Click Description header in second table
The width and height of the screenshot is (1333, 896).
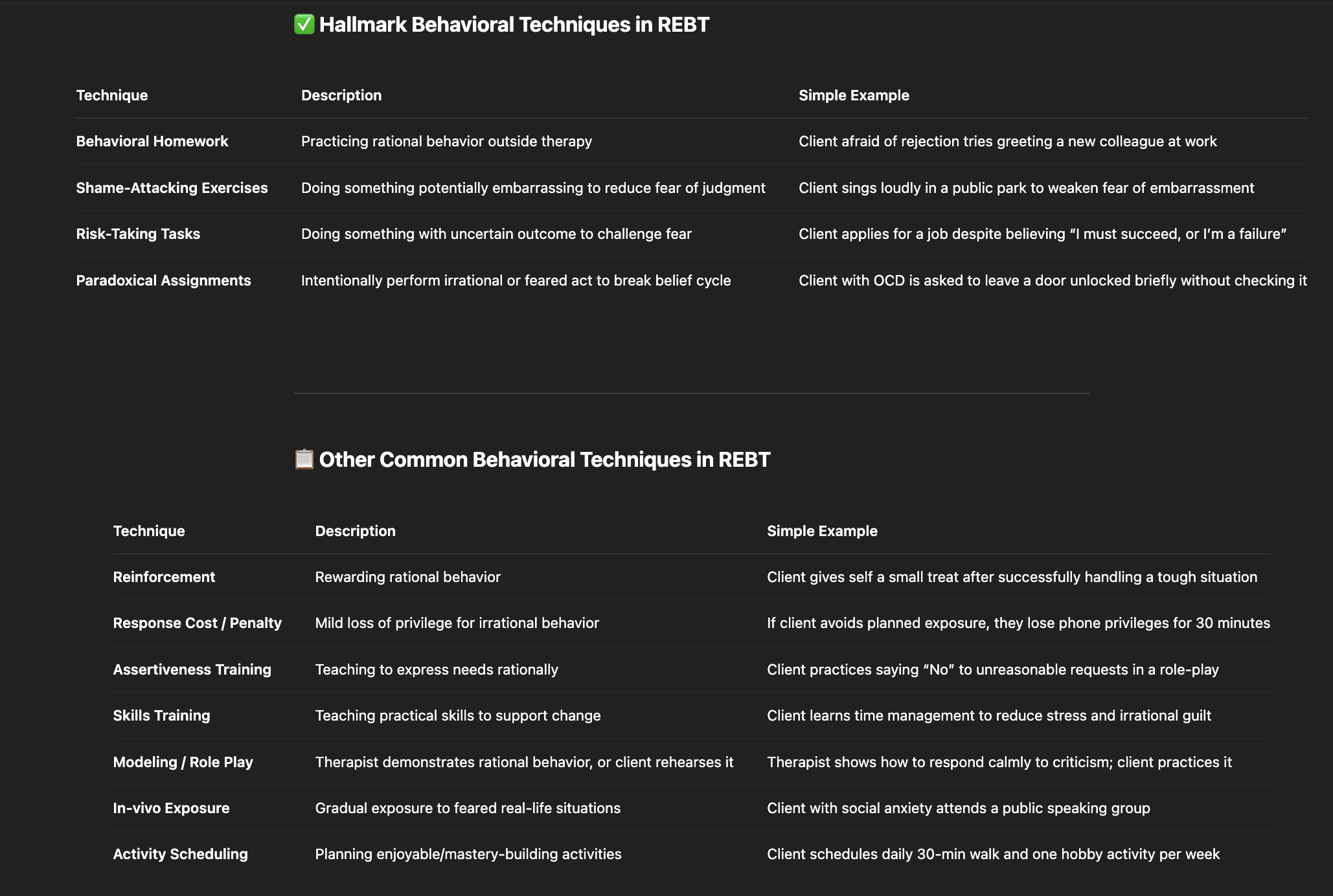click(x=355, y=531)
